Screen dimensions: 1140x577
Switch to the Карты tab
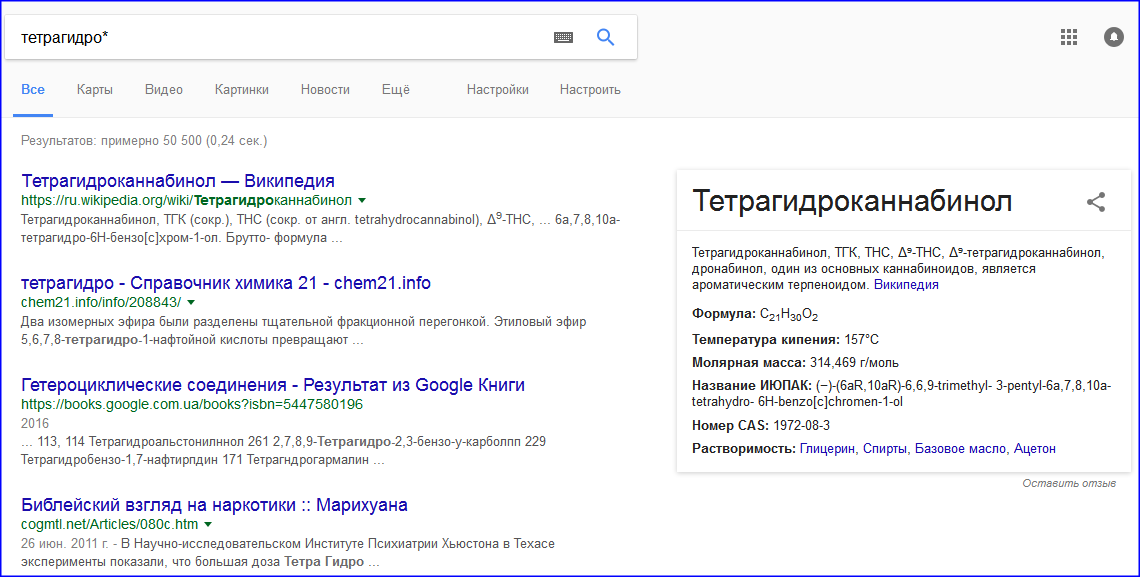(x=94, y=90)
